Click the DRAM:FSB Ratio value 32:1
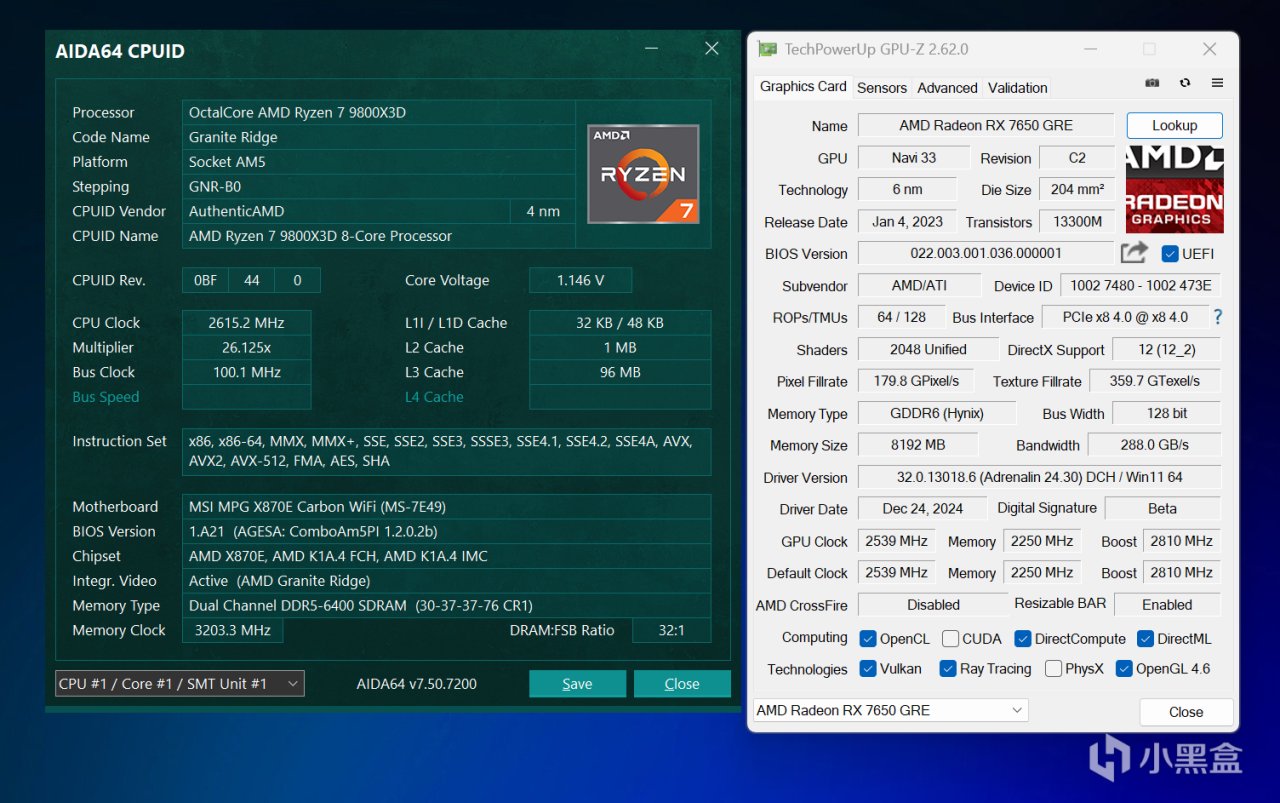 671,630
